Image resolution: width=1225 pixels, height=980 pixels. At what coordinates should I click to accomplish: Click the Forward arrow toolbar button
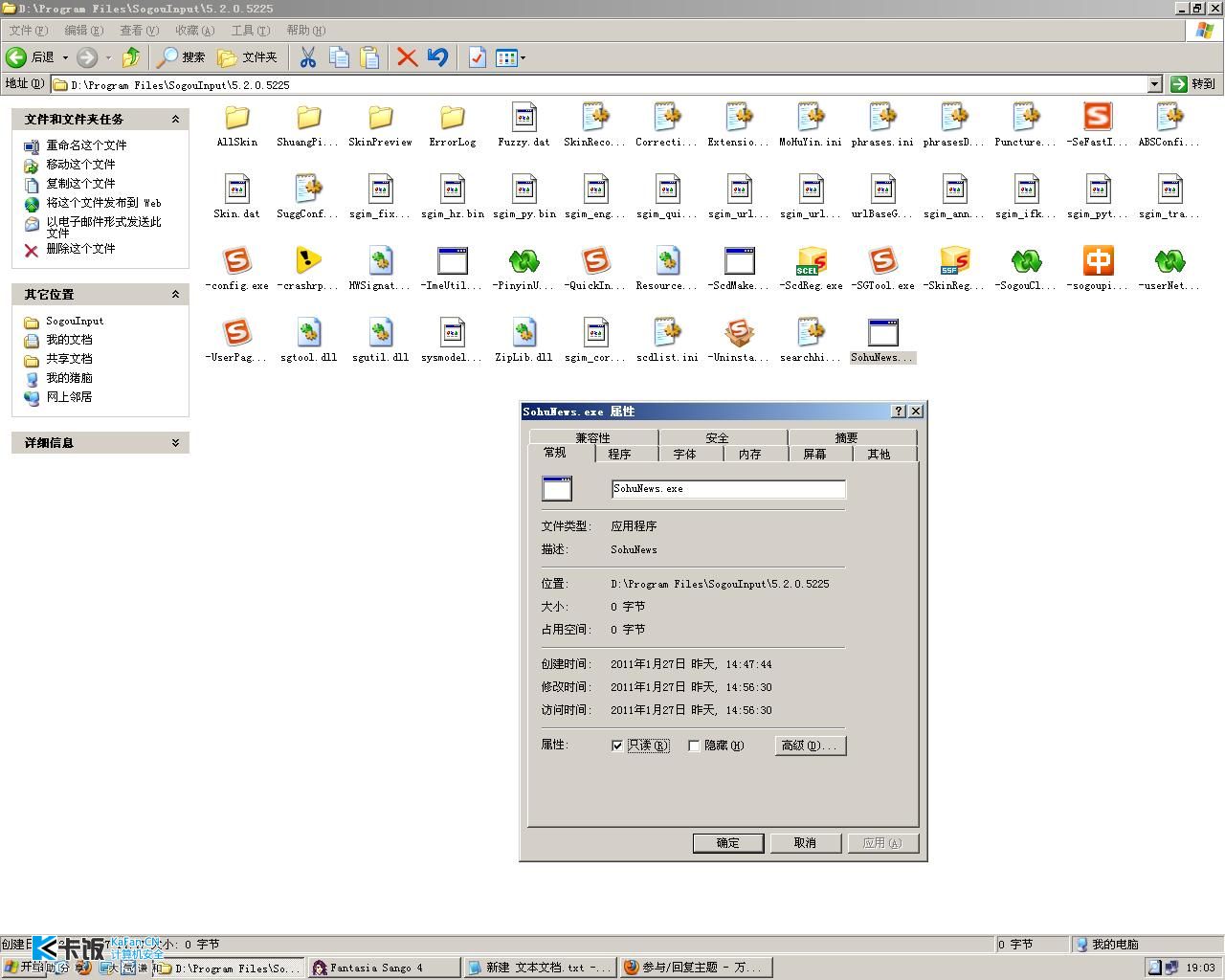(x=87, y=57)
